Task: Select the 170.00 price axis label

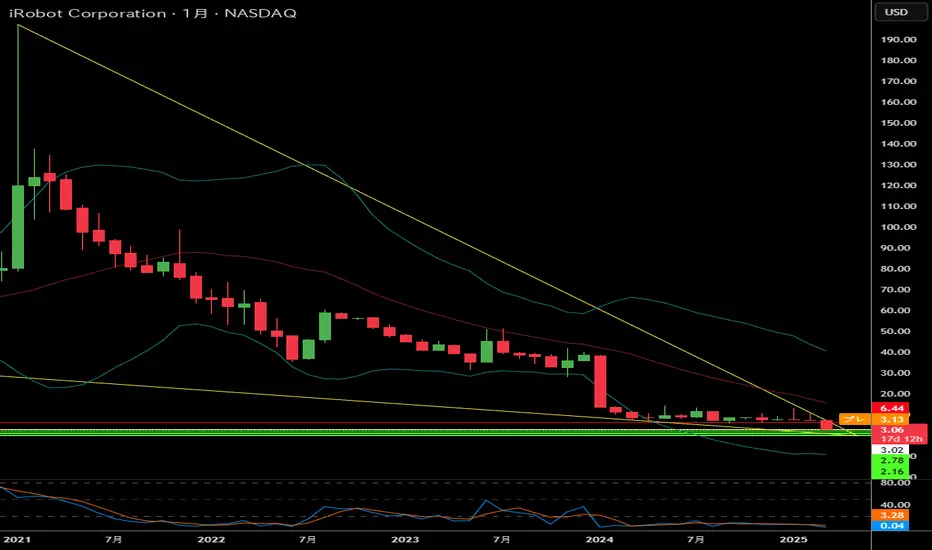Action: click(x=898, y=81)
